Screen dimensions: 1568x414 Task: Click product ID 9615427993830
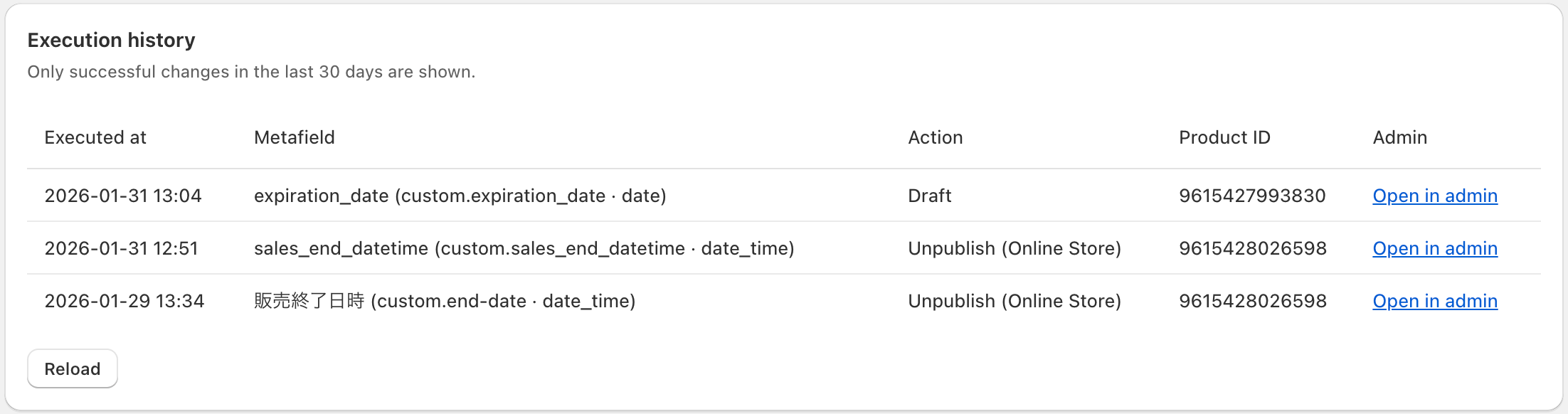(1251, 196)
